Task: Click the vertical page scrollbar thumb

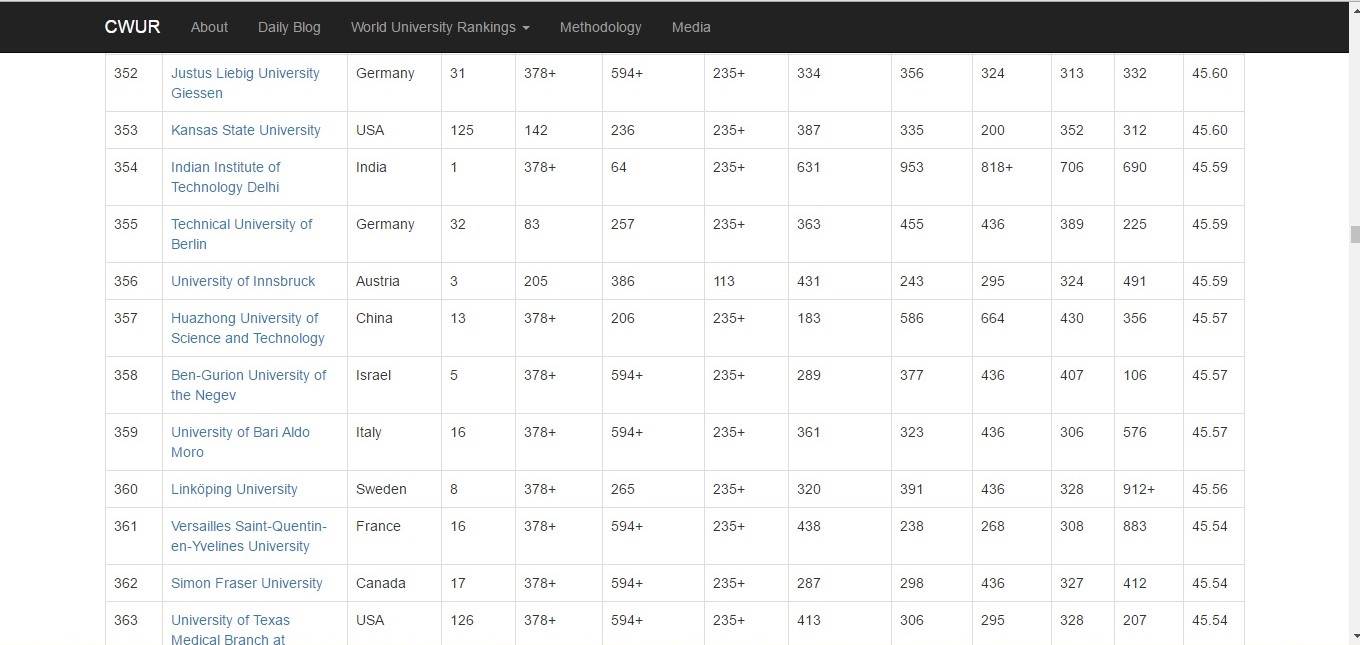Action: pyautogui.click(x=1355, y=235)
